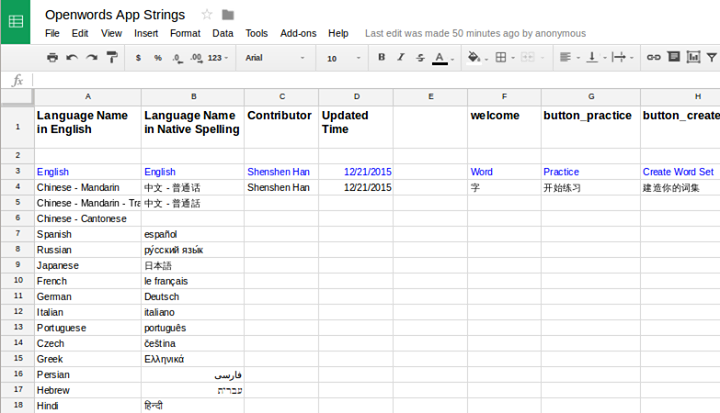
Task: Open the 123 more formats dropdown
Action: point(218,58)
